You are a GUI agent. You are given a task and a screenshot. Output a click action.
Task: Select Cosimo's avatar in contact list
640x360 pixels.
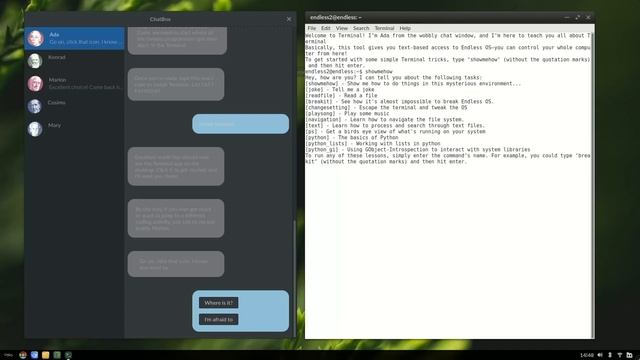35,106
